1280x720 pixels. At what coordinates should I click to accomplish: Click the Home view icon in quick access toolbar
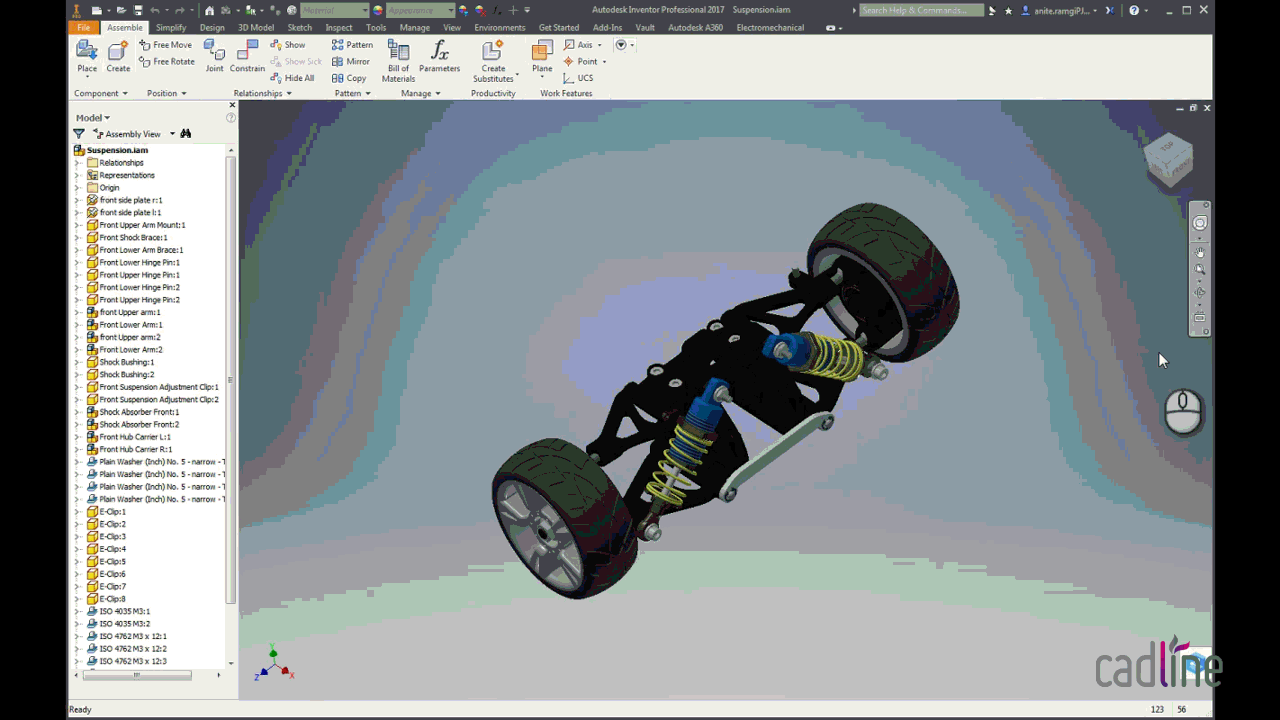209,10
